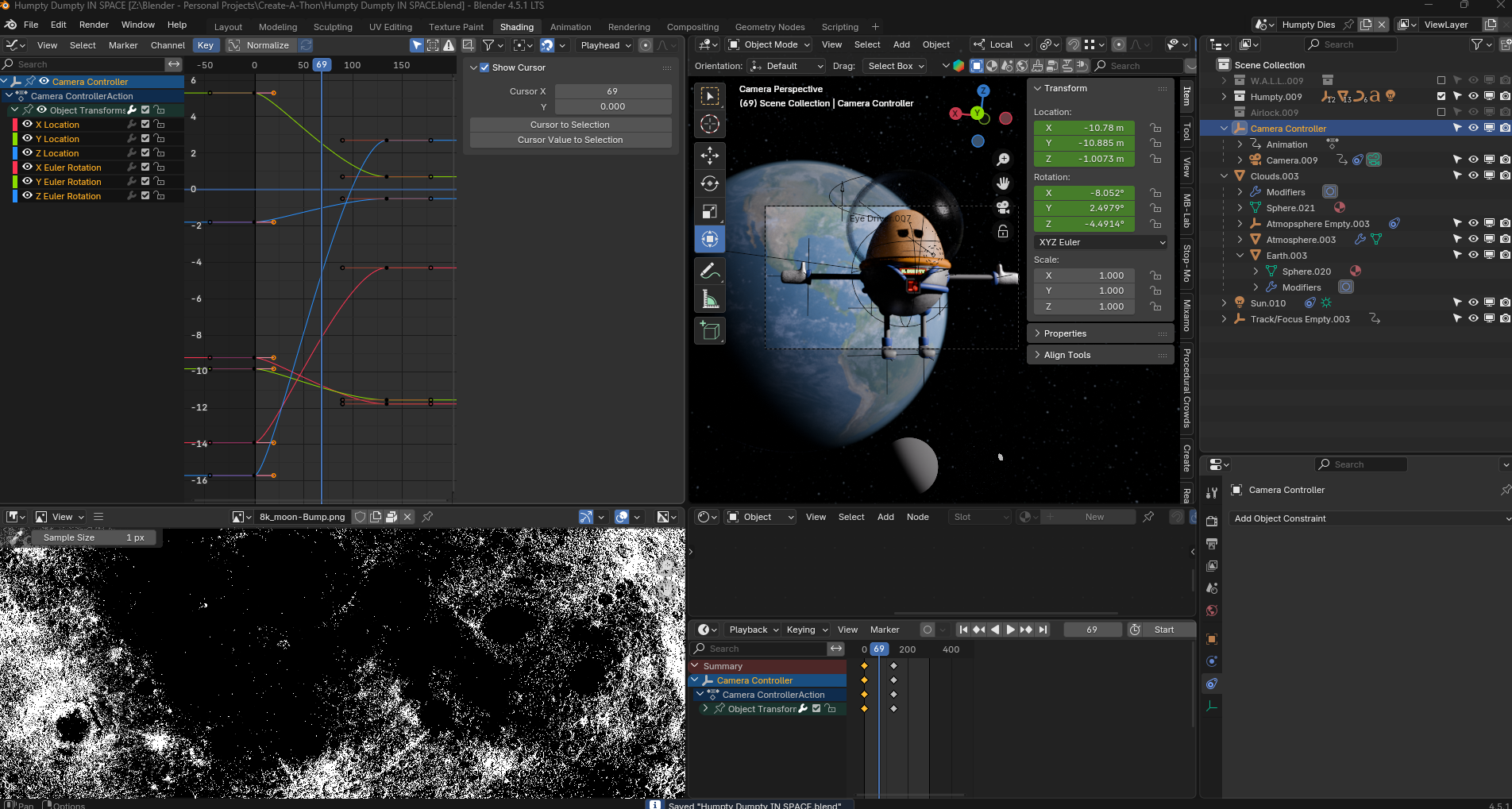Click the Add Cube tool icon
The width and height of the screenshot is (1512, 809).
pyautogui.click(x=710, y=331)
